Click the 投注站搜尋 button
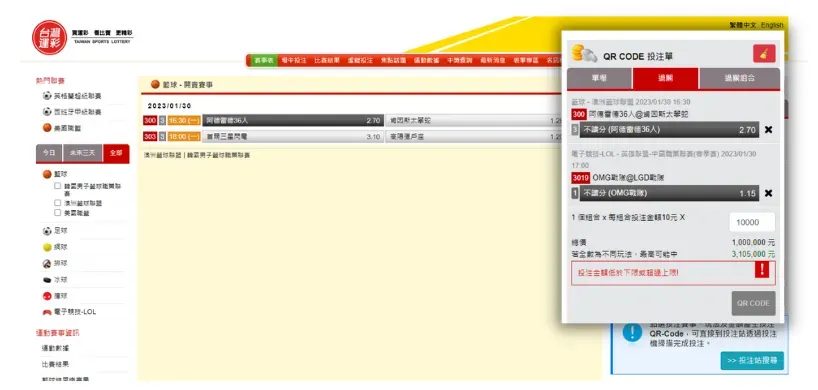Image resolution: width=818 pixels, height=390 pixels. (752, 361)
